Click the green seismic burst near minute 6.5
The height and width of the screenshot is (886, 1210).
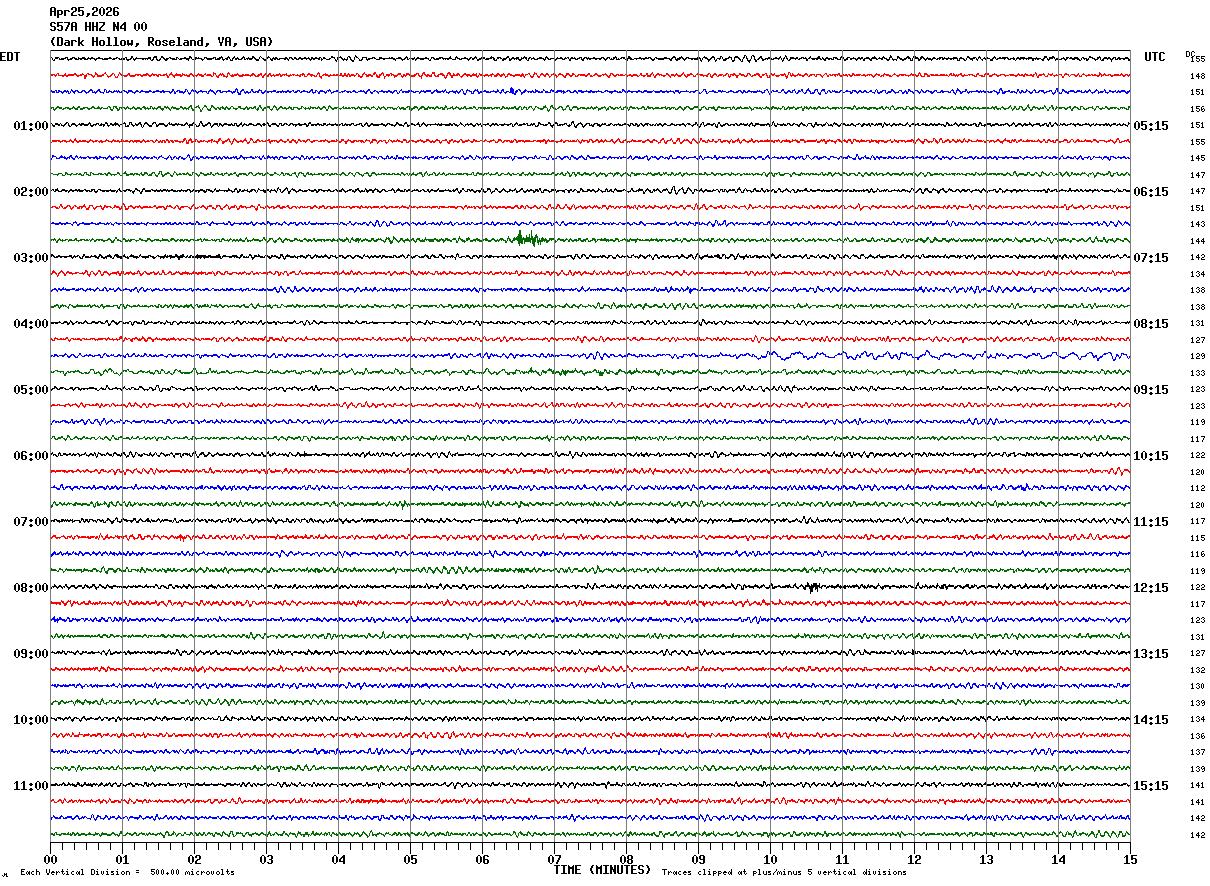click(x=528, y=238)
